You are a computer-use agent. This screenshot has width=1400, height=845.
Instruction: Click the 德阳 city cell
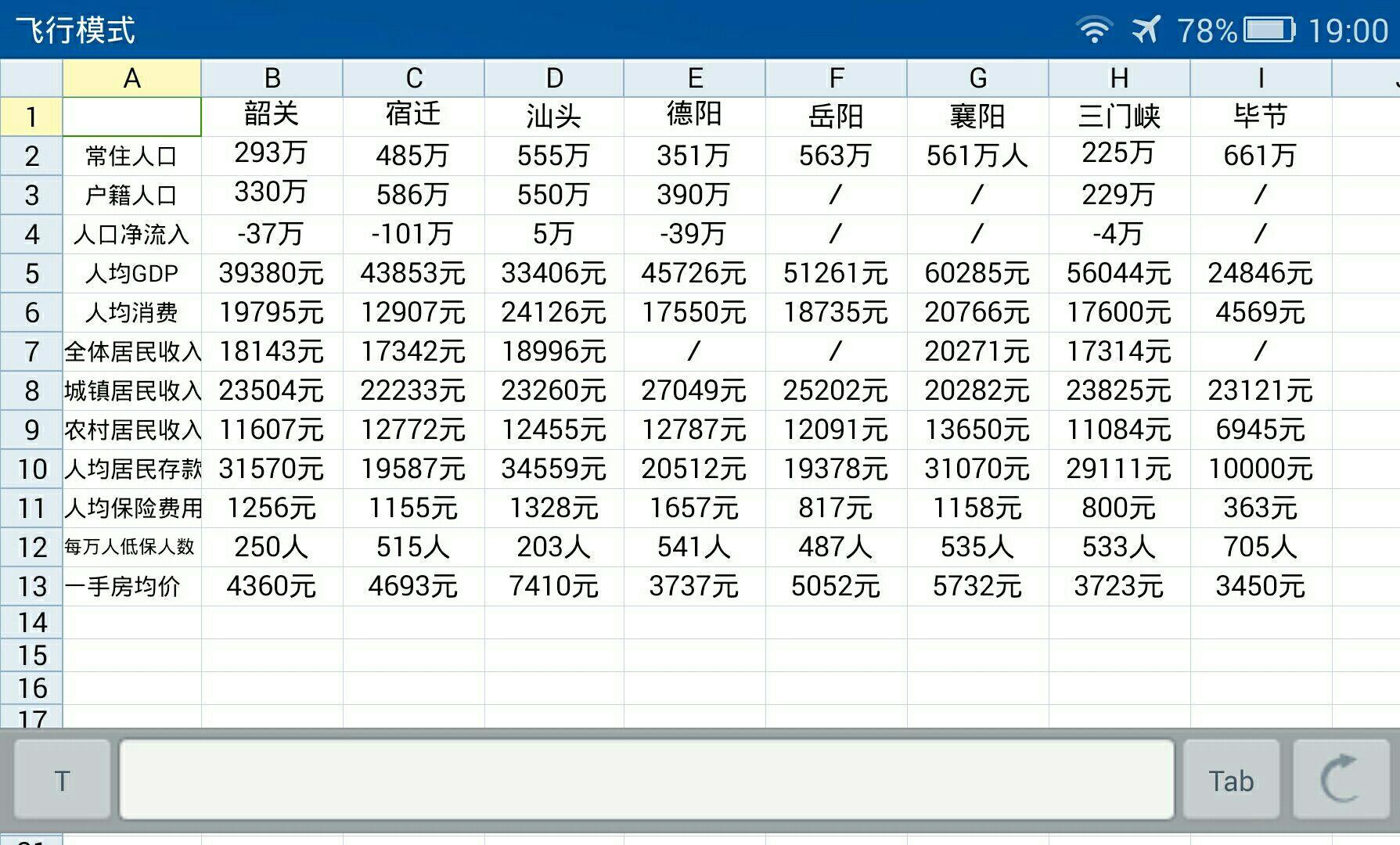coord(695,117)
